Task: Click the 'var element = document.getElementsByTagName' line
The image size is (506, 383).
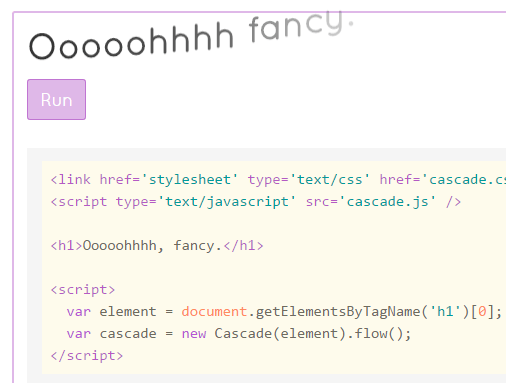Action: [284, 312]
